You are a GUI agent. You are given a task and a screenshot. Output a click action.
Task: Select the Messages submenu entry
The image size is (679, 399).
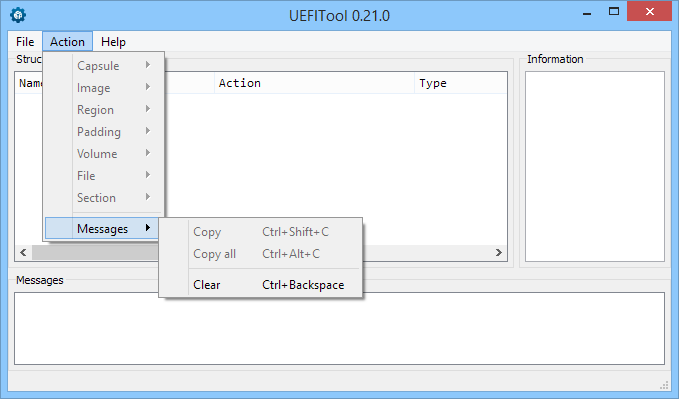pos(104,228)
